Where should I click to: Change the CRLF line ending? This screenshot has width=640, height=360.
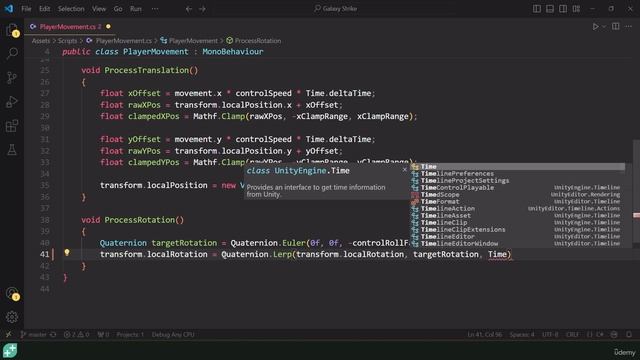click(x=572, y=334)
